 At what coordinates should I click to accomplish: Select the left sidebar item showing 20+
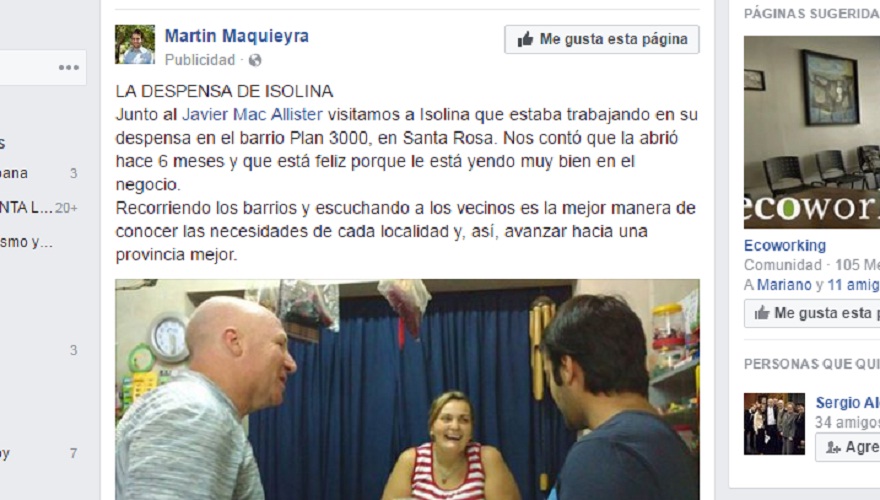point(39,208)
